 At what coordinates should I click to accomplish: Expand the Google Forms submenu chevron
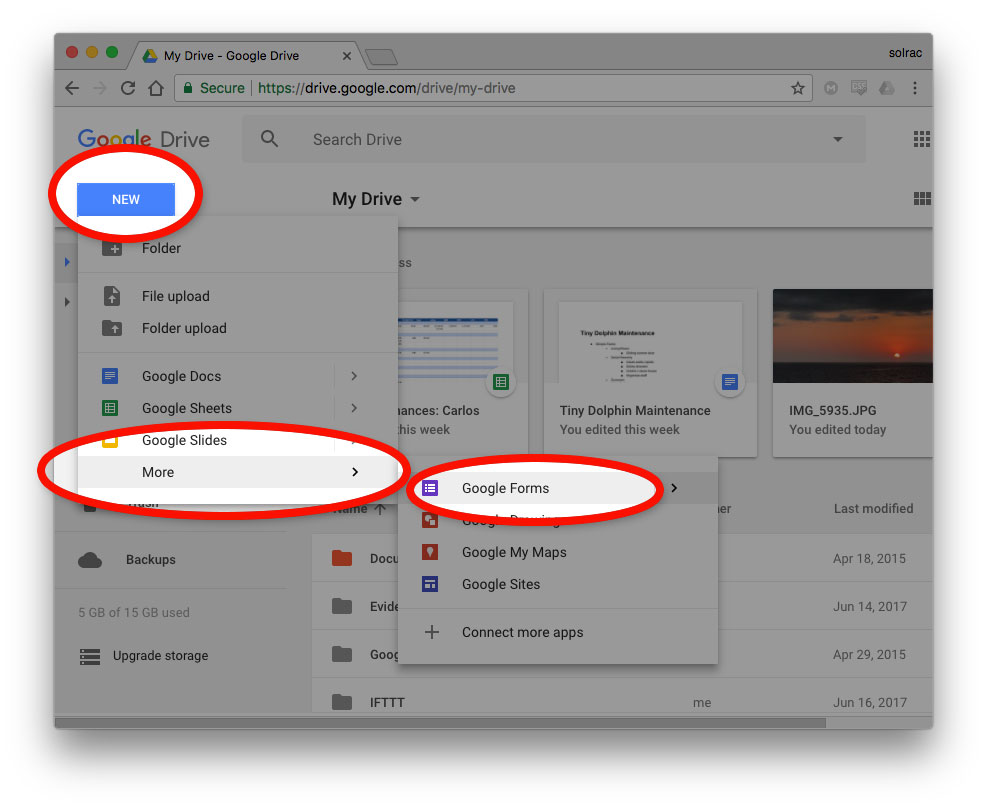click(674, 488)
